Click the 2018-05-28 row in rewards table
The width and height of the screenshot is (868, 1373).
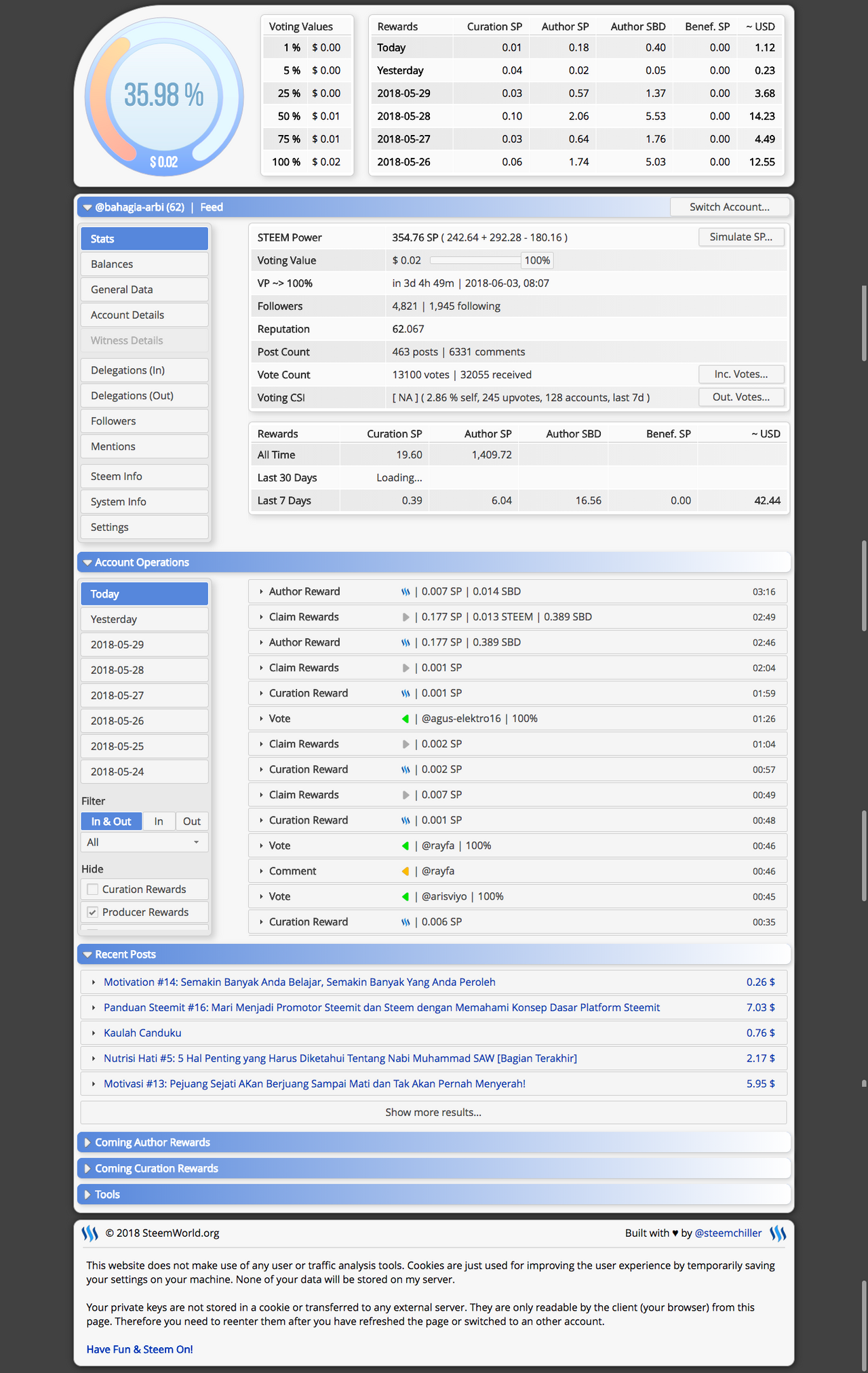pos(576,117)
